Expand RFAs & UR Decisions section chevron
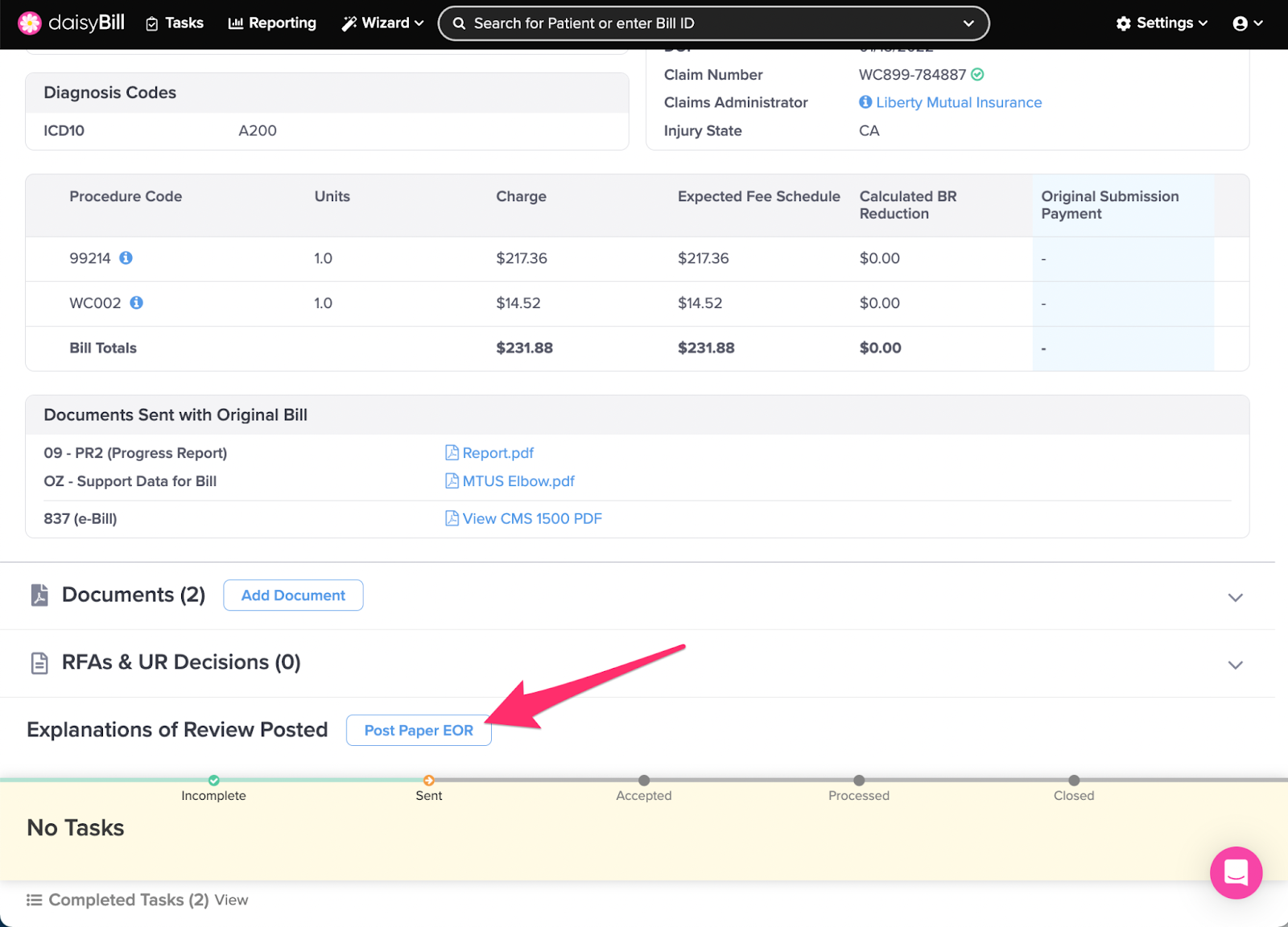The image size is (1288, 927). [x=1235, y=665]
